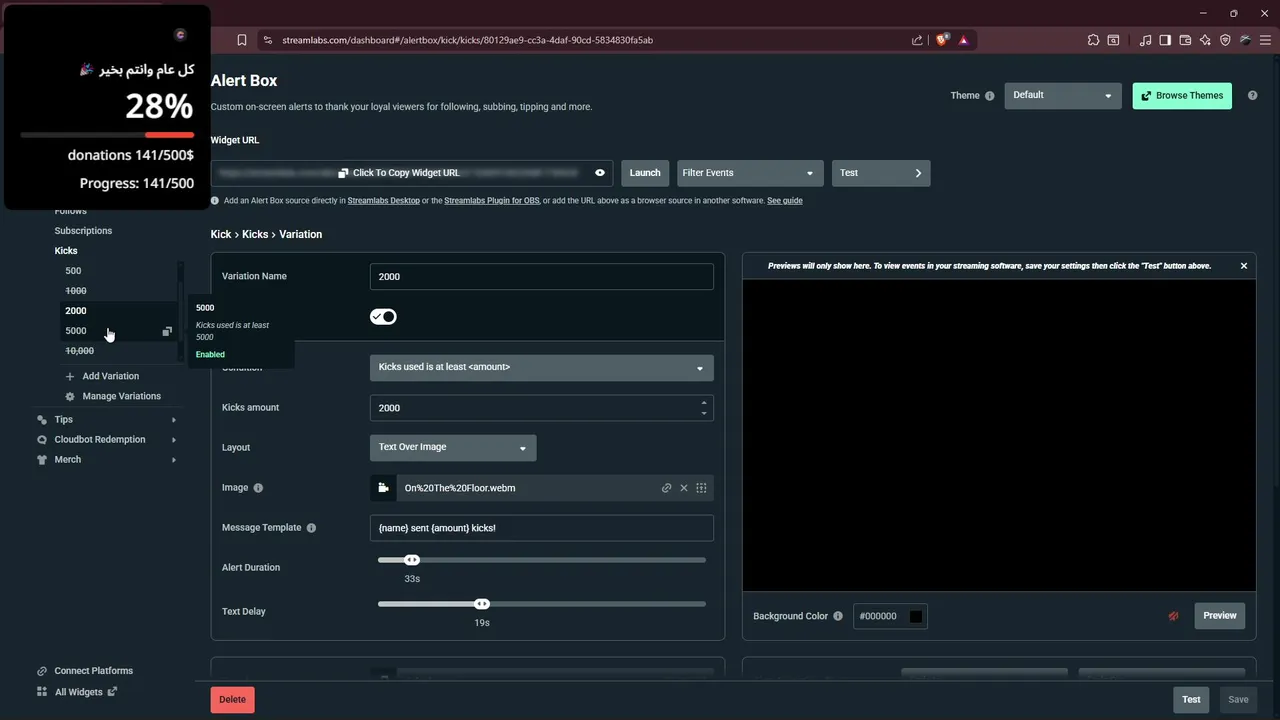1280x720 pixels.
Task: Open the Streamlabs Desktop link
Action: coord(384,201)
